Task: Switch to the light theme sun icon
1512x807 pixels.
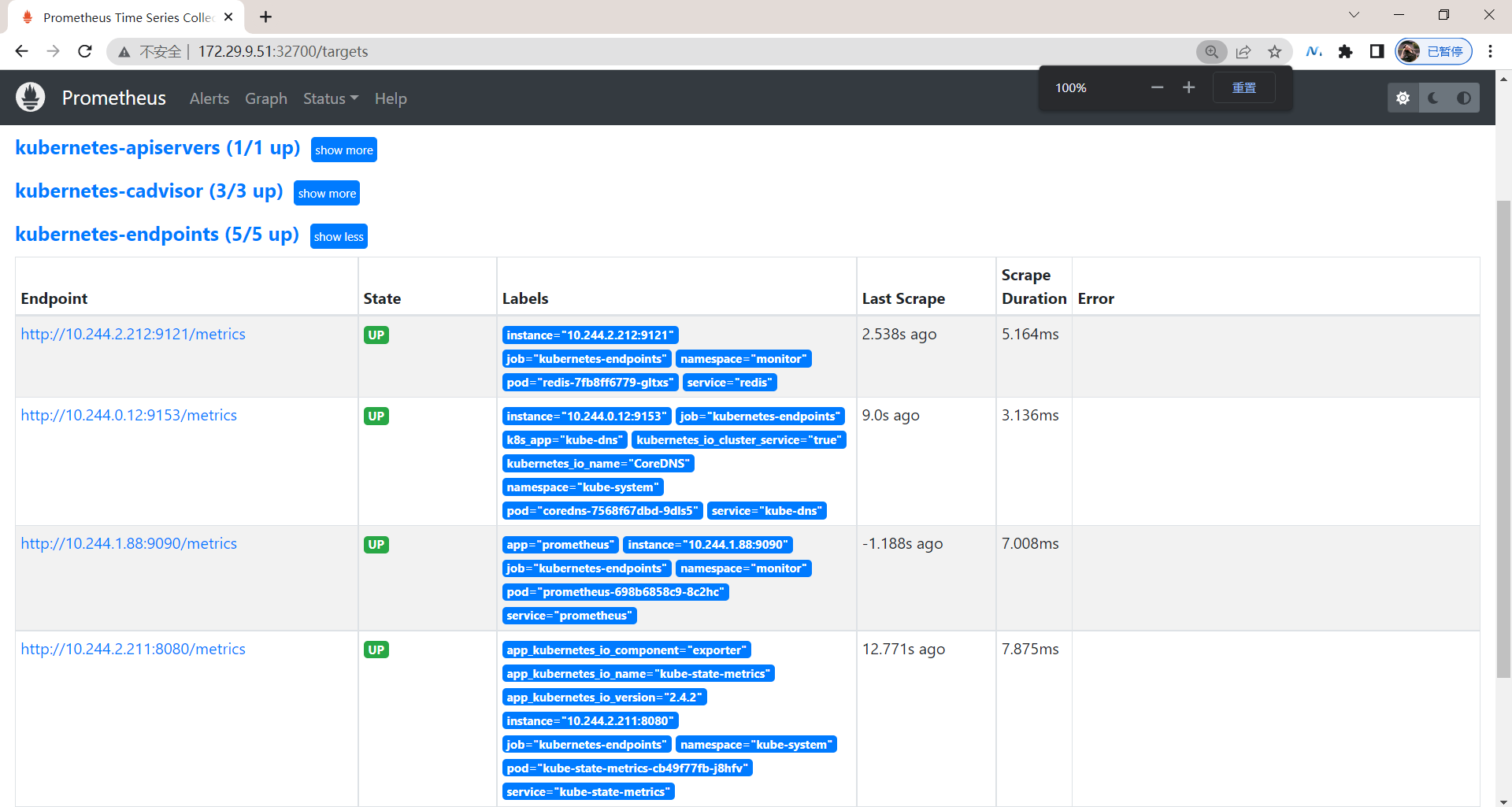Action: tap(1403, 98)
